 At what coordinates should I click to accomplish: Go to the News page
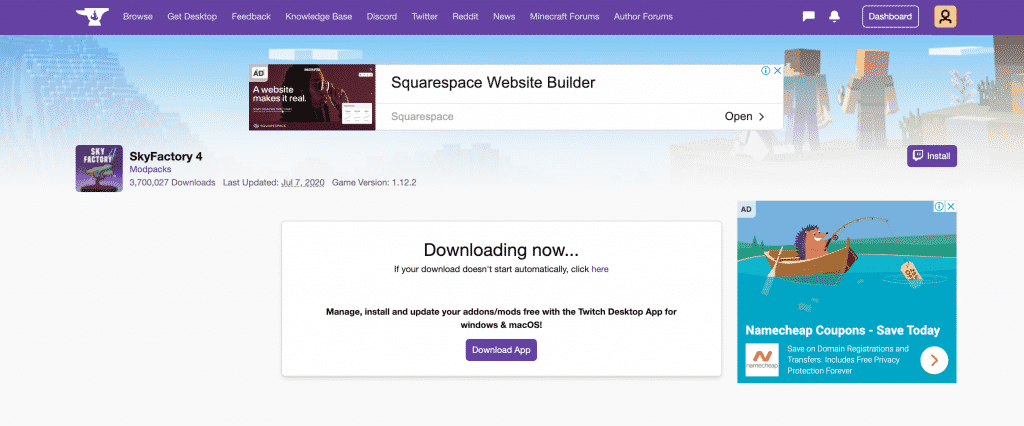point(504,16)
